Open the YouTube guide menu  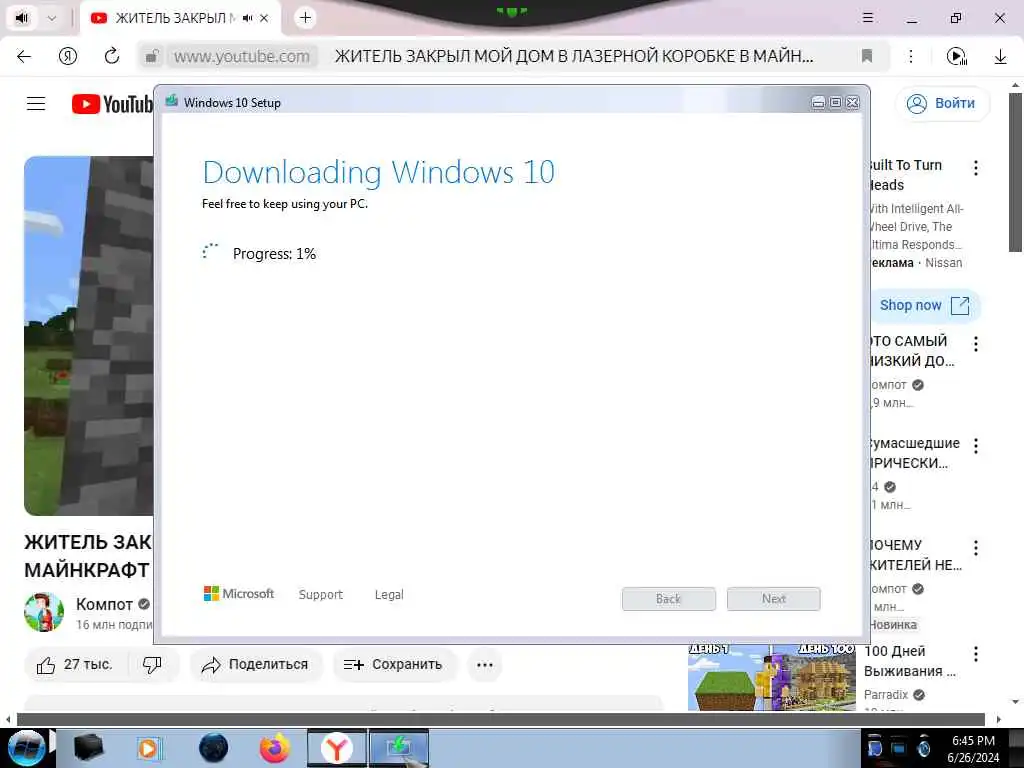pyautogui.click(x=36, y=103)
